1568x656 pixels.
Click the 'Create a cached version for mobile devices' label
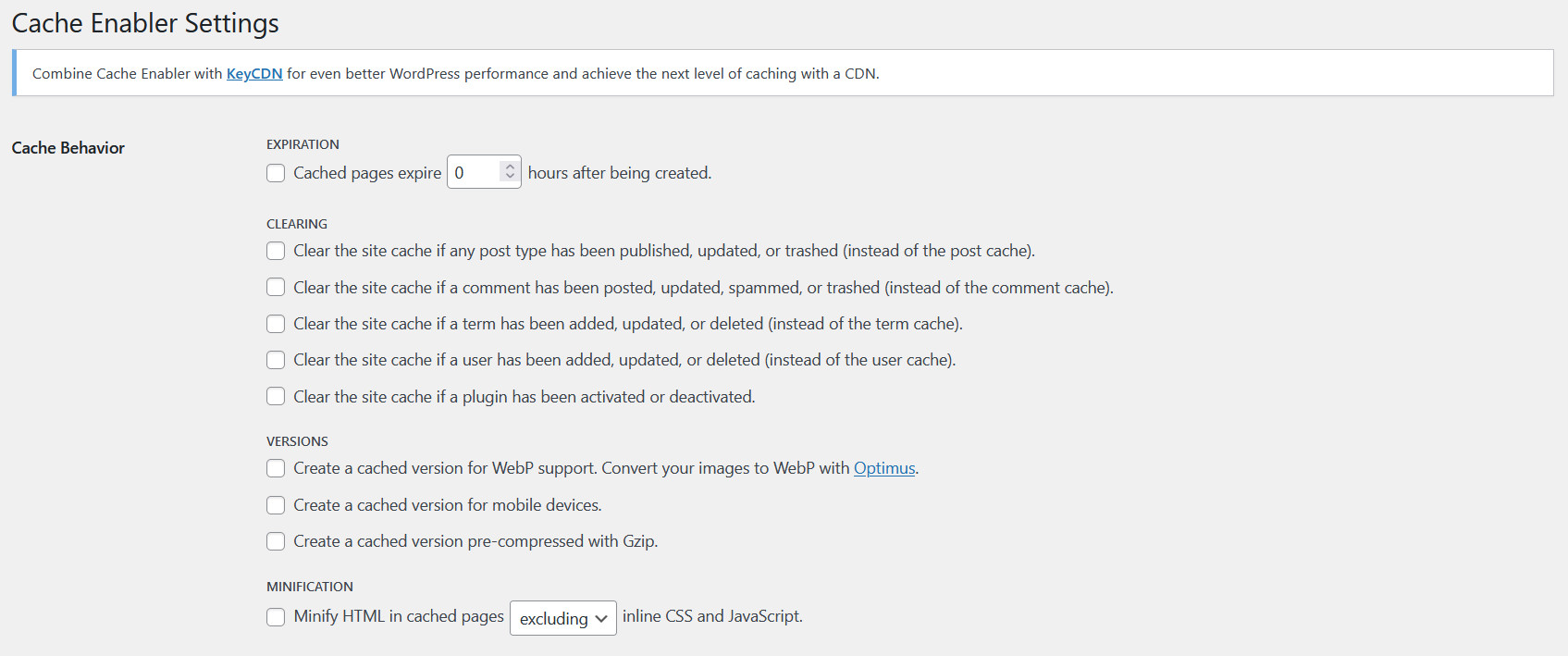(x=447, y=505)
